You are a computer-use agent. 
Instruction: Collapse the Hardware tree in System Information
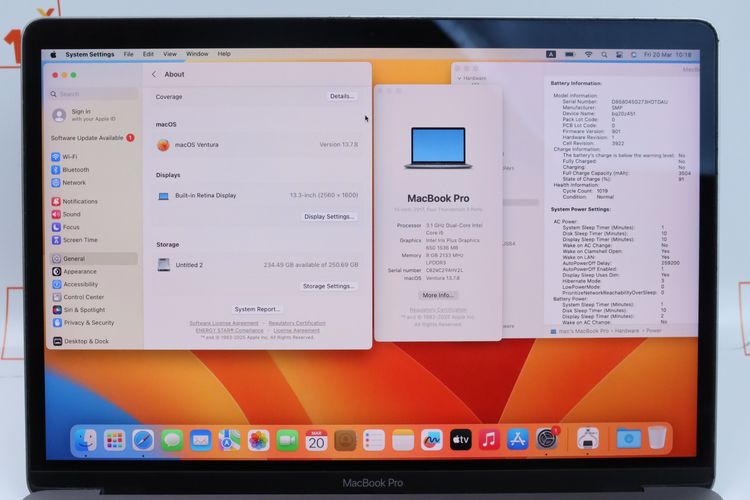pos(459,78)
